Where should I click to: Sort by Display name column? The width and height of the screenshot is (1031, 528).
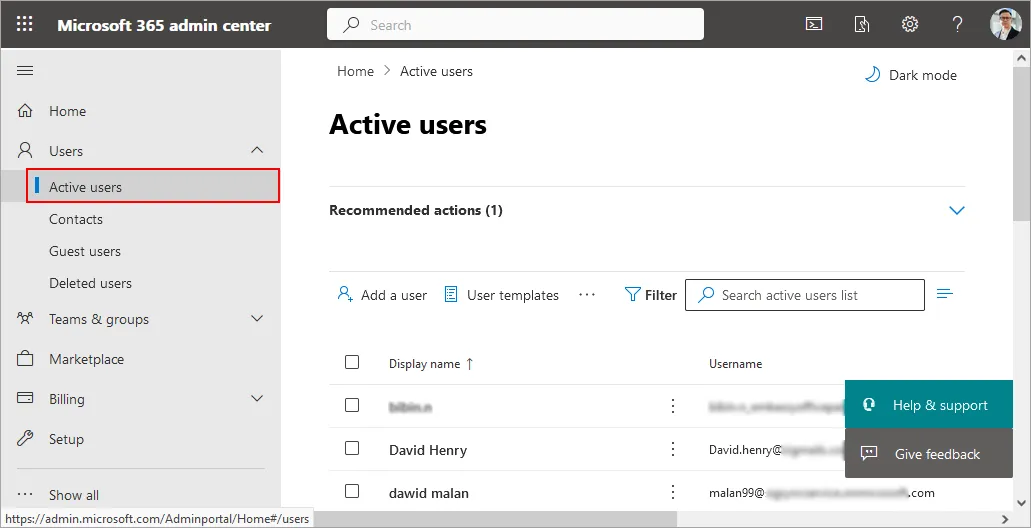pos(431,364)
